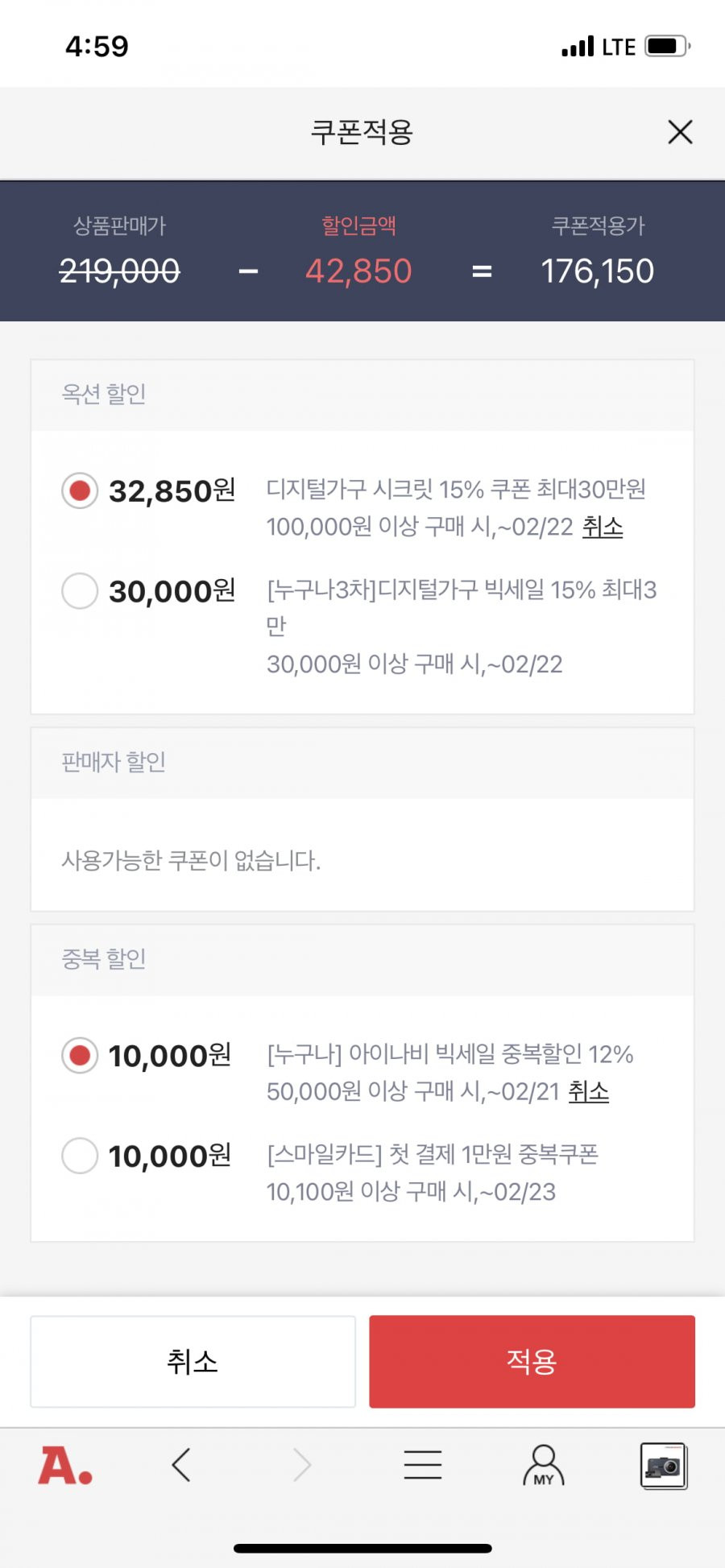
Task: Open the MY profile icon
Action: 544,1465
